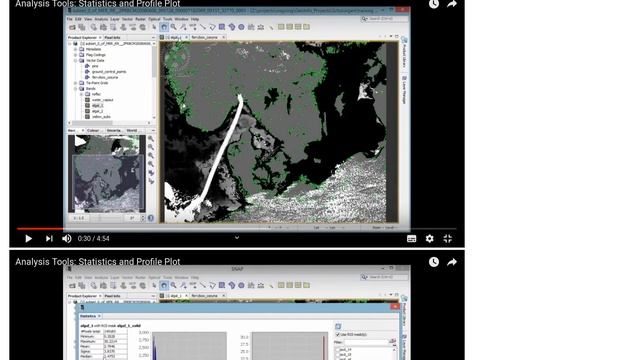
Task: Click navigation overview thumbnail in upper video
Action: [107, 174]
